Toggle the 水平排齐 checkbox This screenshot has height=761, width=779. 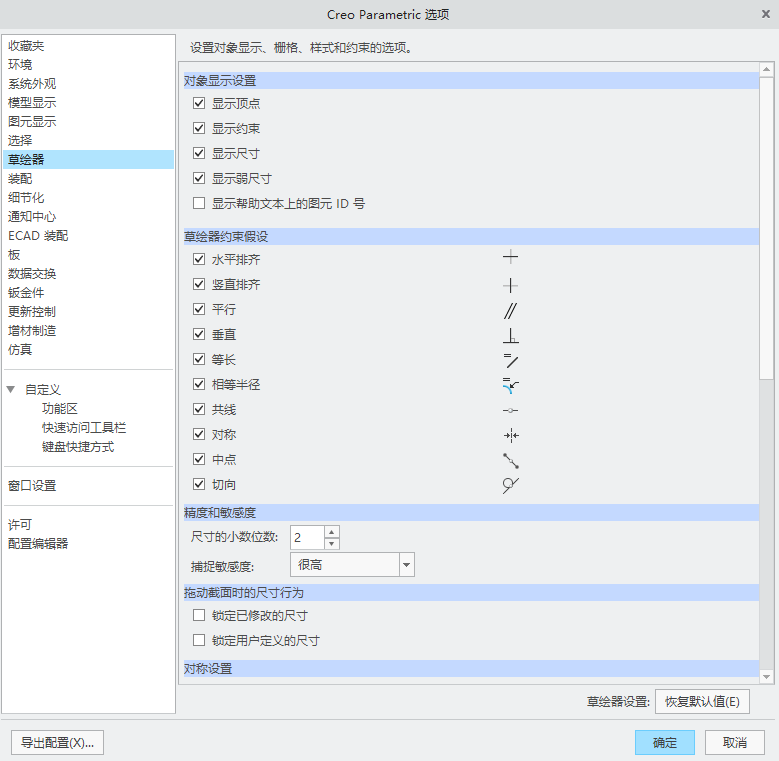click(x=199, y=259)
